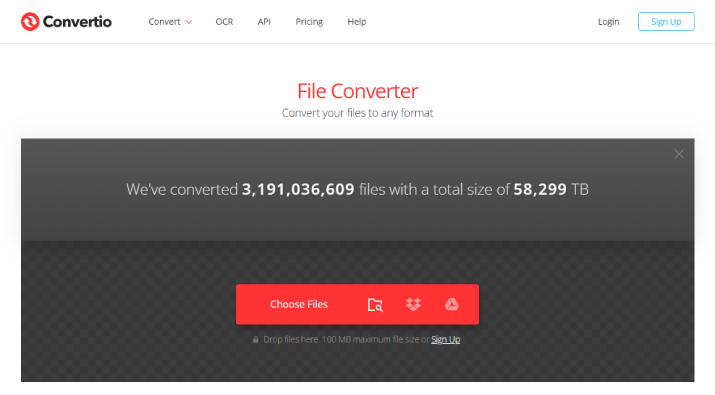Click the Convertio logo icon

click(30, 21)
